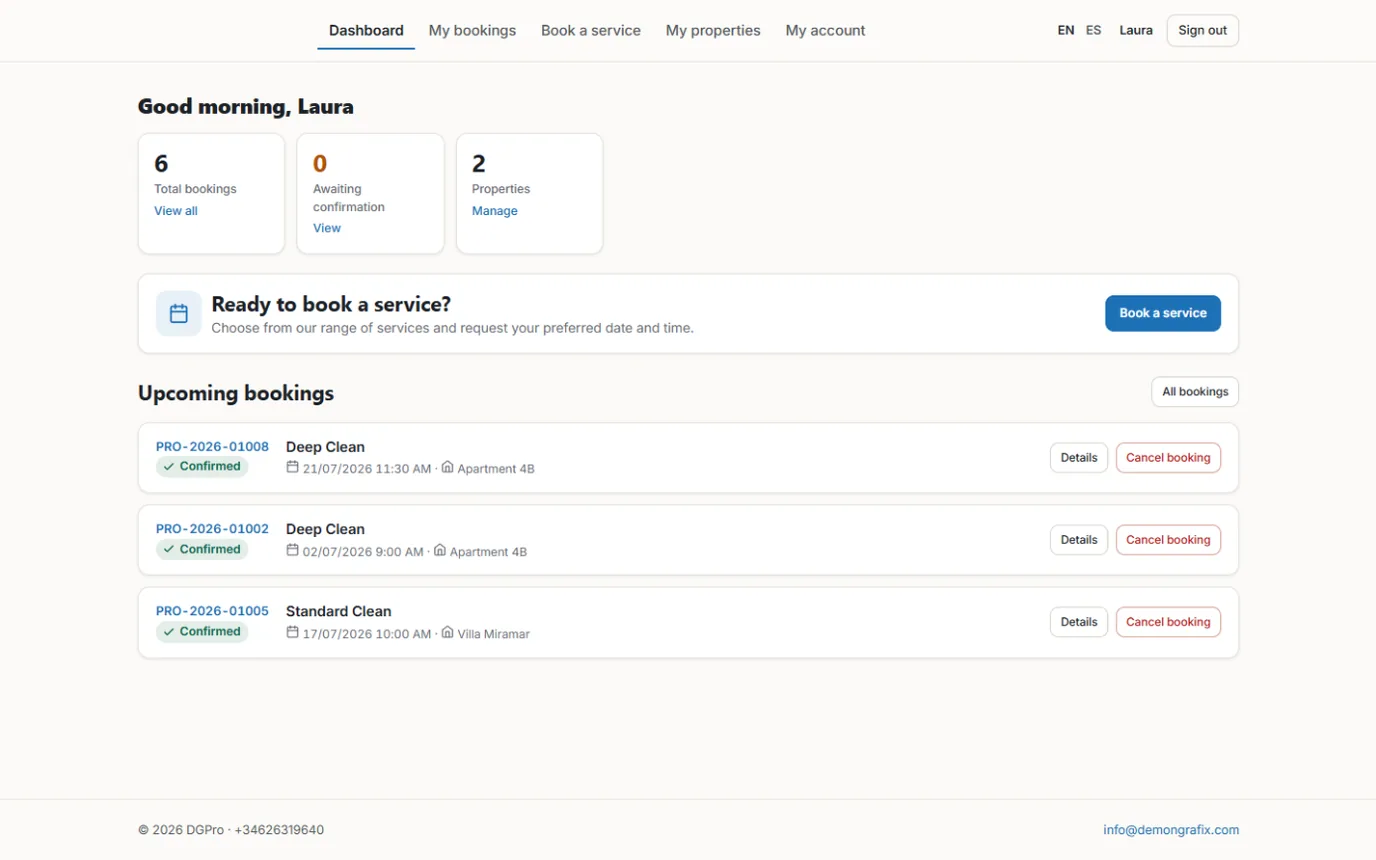Screen dimensions: 1376x860
Task: Click footer text © 2026 DGPro · +34626319640
Action: [231, 830]
